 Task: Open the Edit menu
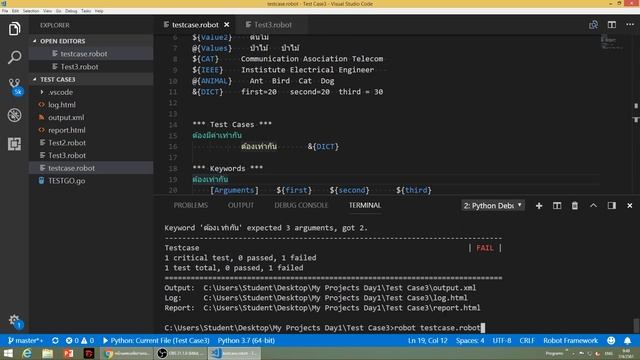(x=16, y=11)
